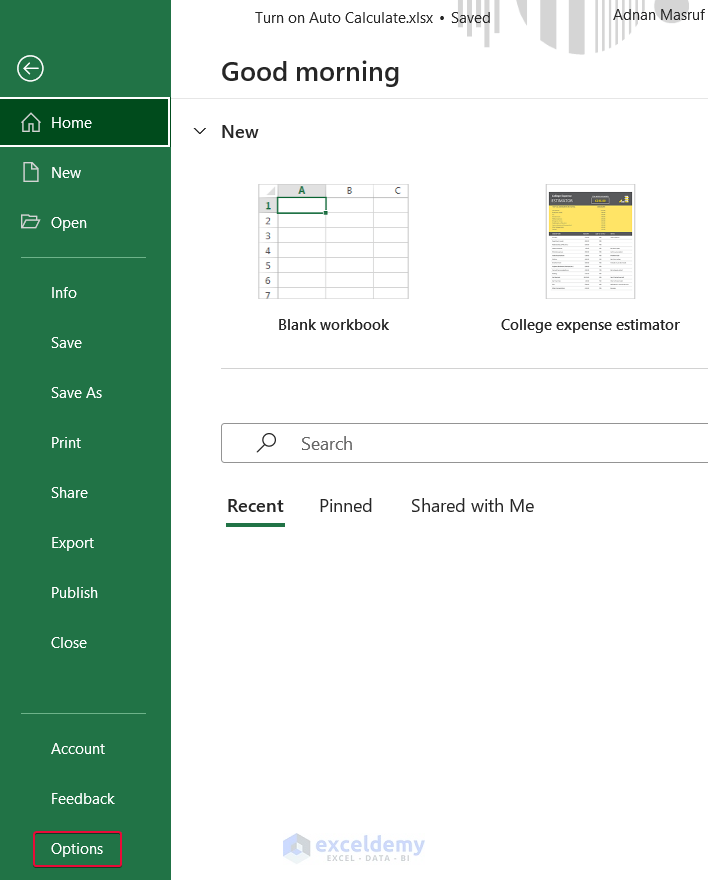Click the back arrow icon

tap(30, 68)
